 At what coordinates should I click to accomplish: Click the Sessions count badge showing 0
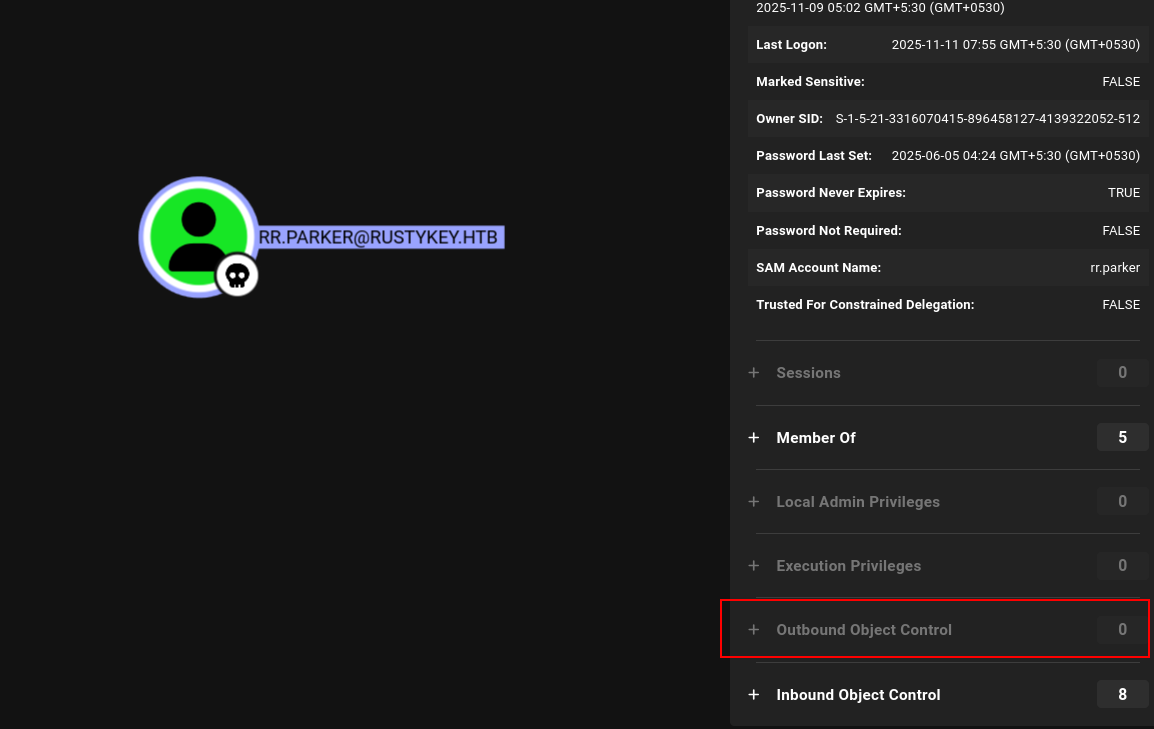coord(1122,373)
